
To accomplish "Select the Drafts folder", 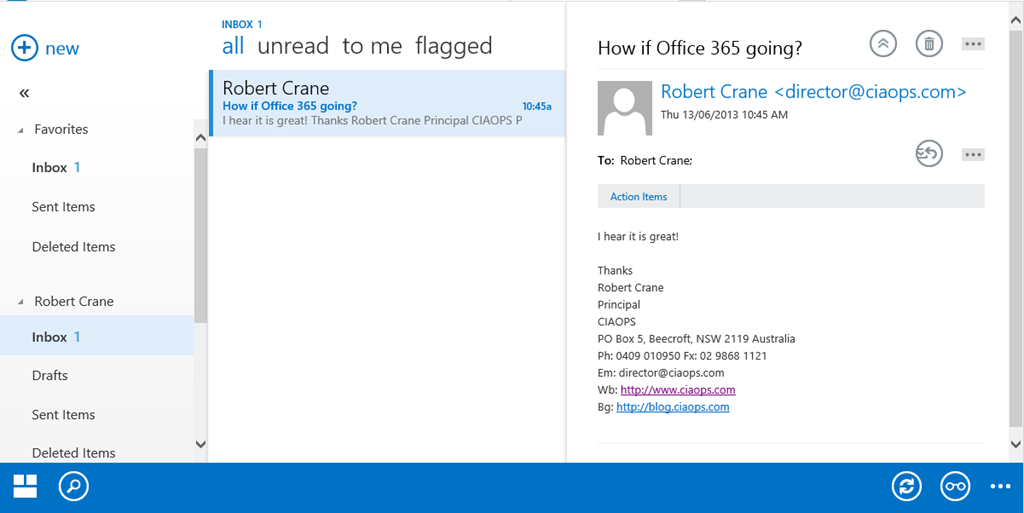I will [x=50, y=376].
